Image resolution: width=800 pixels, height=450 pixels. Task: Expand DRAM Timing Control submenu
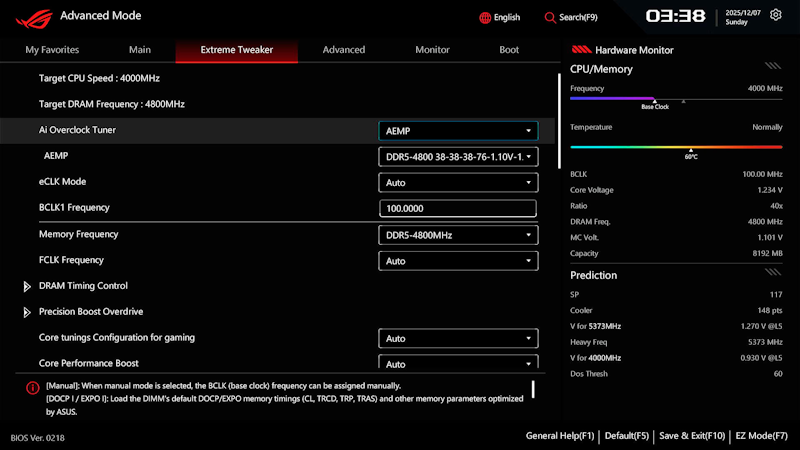tap(27, 287)
